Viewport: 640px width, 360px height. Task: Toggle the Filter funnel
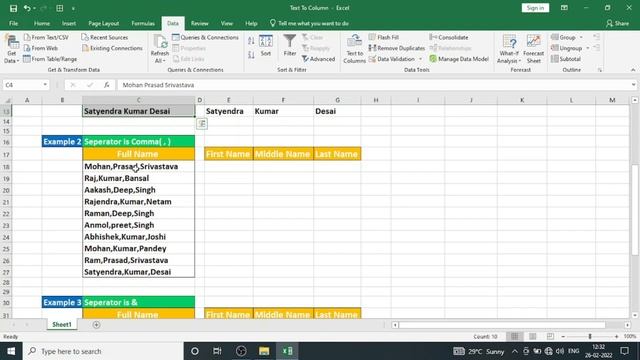290,45
